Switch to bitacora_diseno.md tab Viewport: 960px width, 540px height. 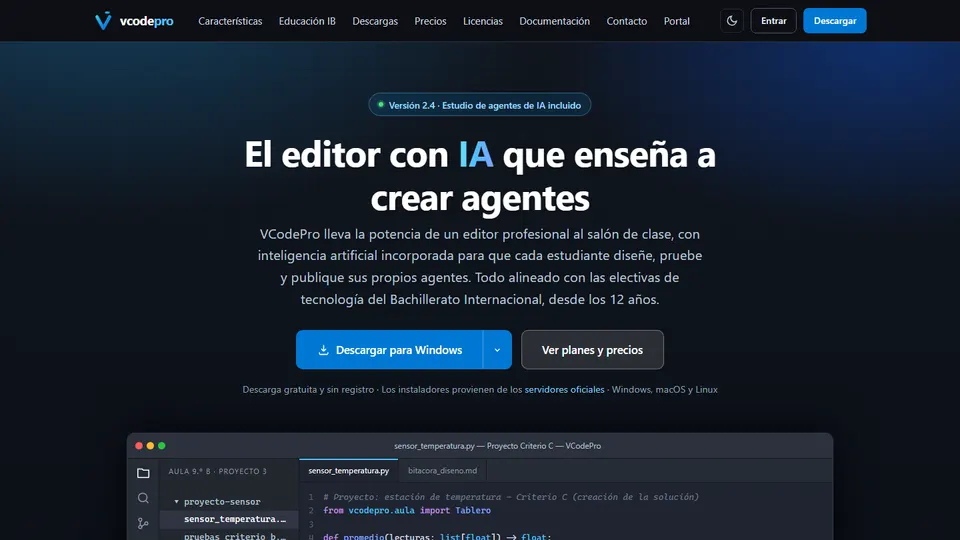pos(442,470)
